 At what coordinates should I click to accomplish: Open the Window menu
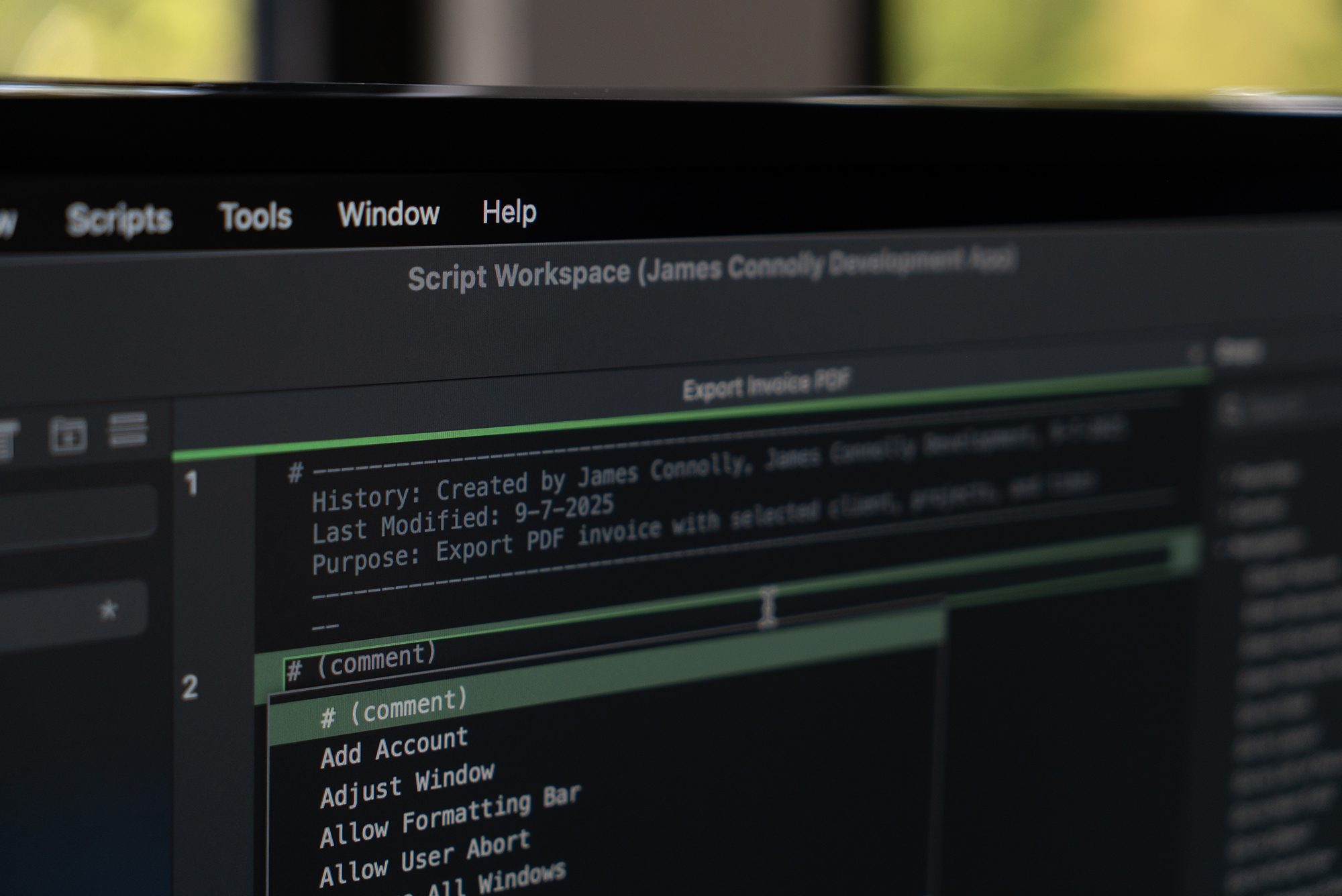tap(389, 214)
